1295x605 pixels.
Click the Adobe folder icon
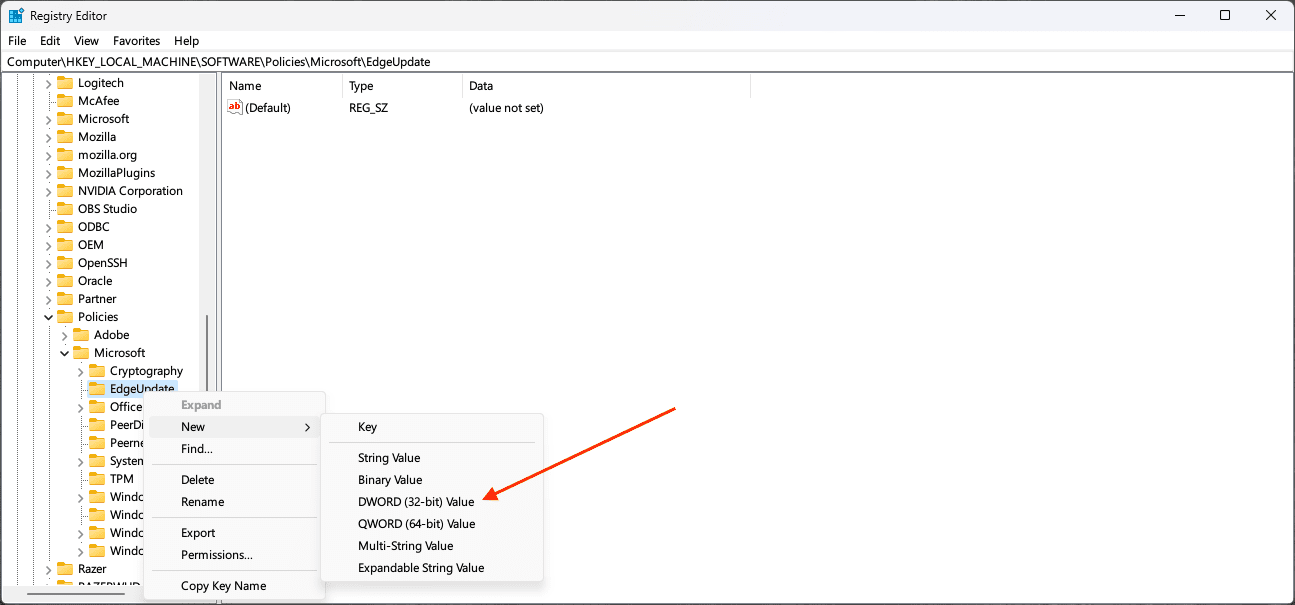pos(81,335)
